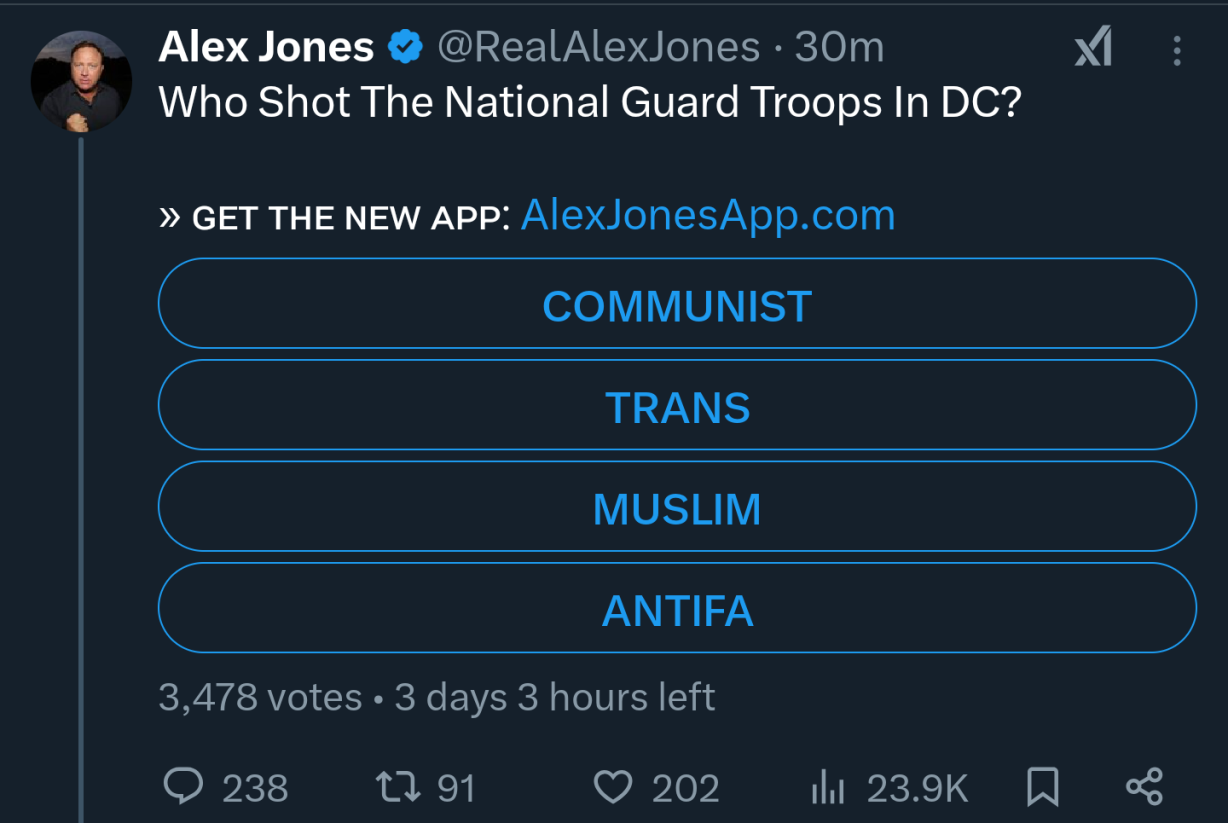Like the post with the heart icon
The height and width of the screenshot is (823, 1228).
(613, 787)
